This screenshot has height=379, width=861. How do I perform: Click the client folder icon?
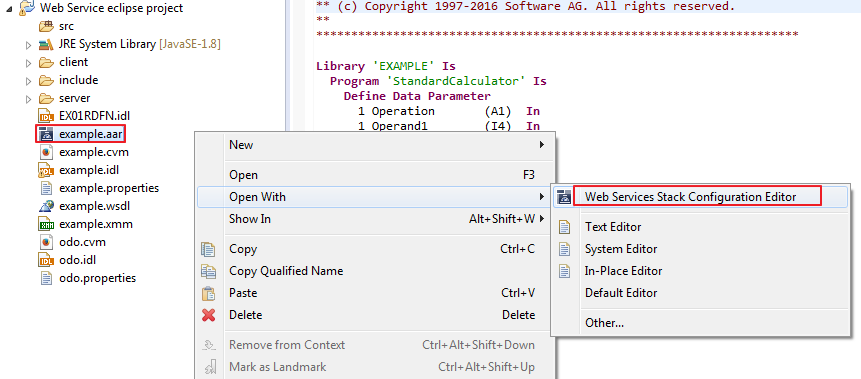pos(46,62)
